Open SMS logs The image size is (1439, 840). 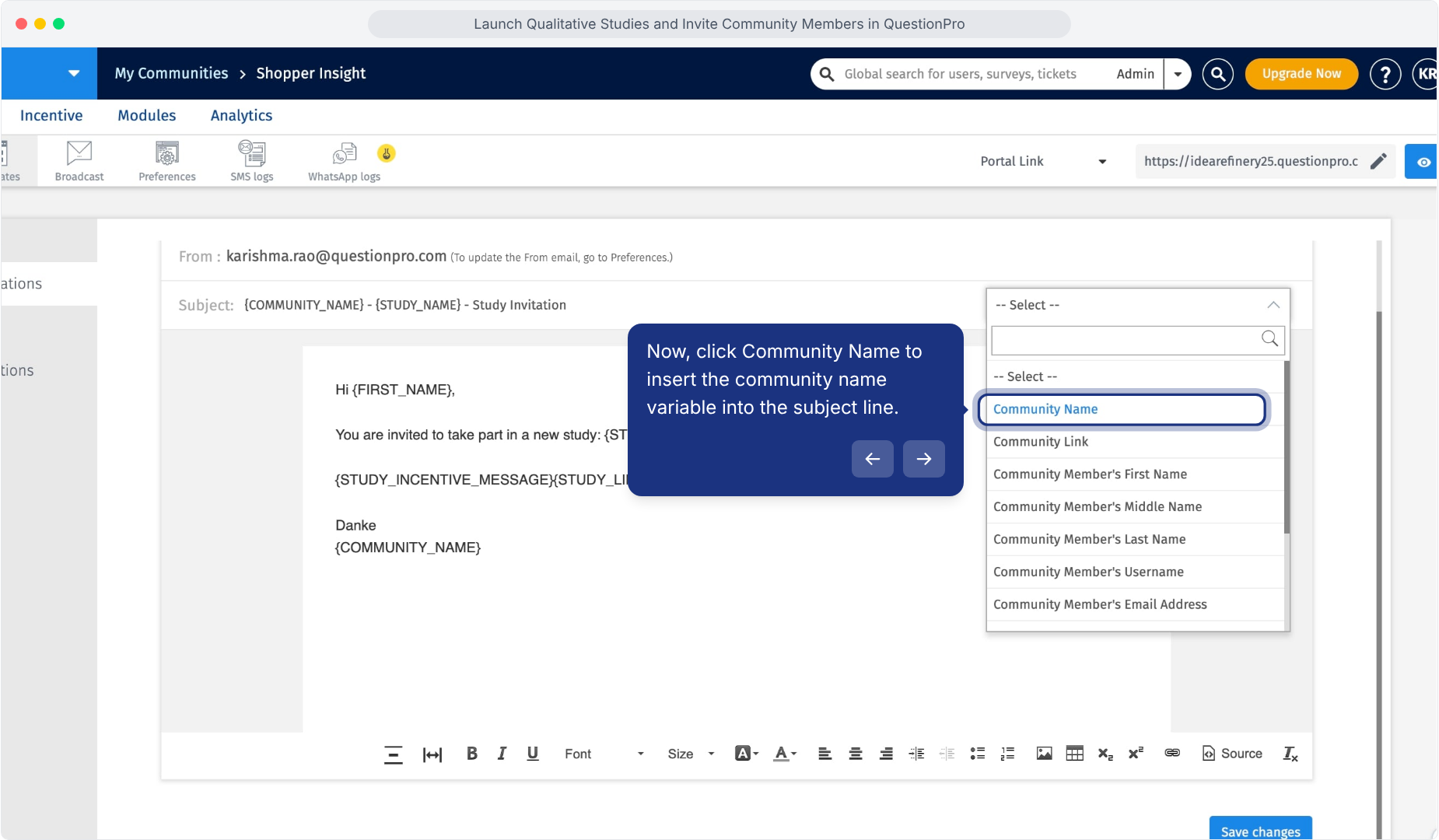coord(252,161)
